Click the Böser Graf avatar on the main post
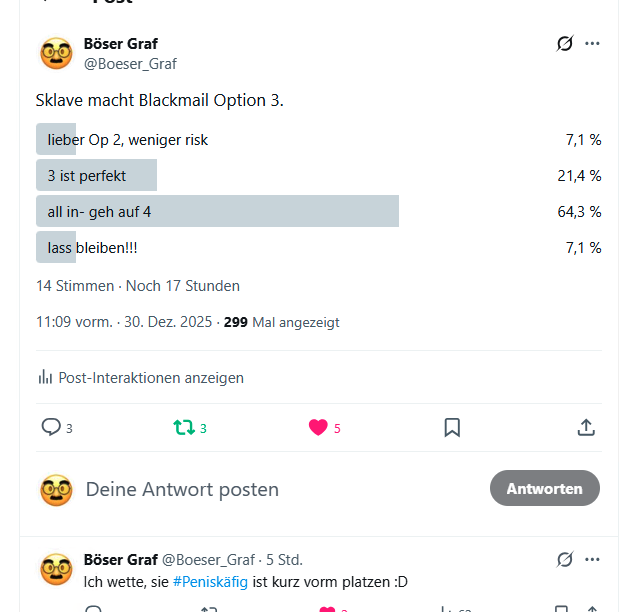The height and width of the screenshot is (612, 635). point(57,53)
